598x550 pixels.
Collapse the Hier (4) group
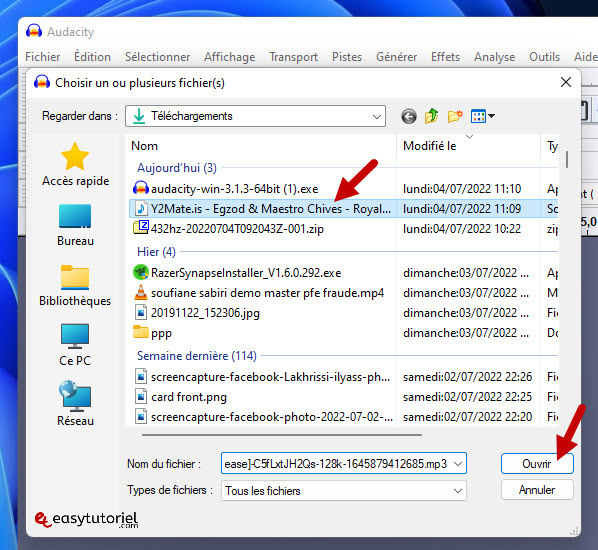tap(156, 252)
